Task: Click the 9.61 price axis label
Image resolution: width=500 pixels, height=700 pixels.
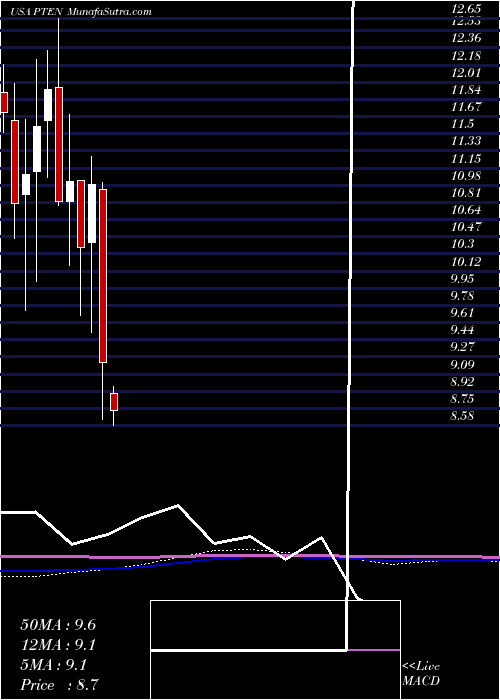Action: point(463,313)
